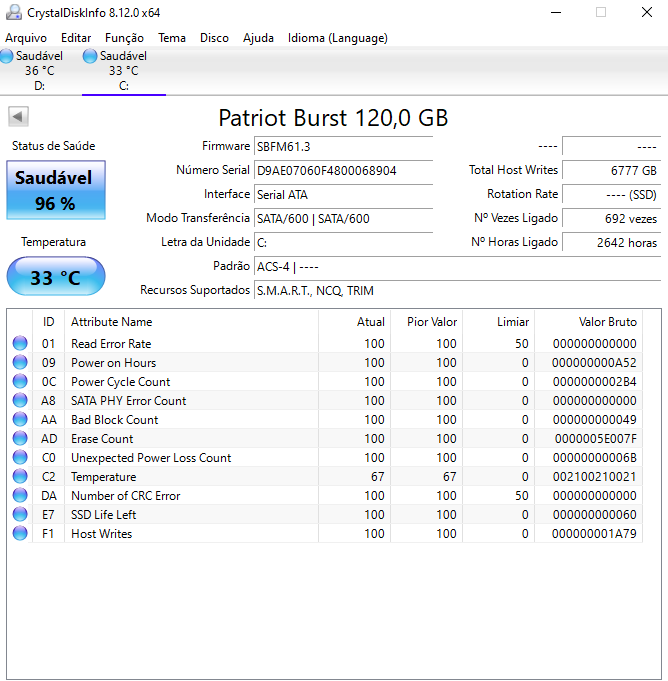Select the Power on Hours attribute name
Screen dimensions: 668x681
coord(113,363)
